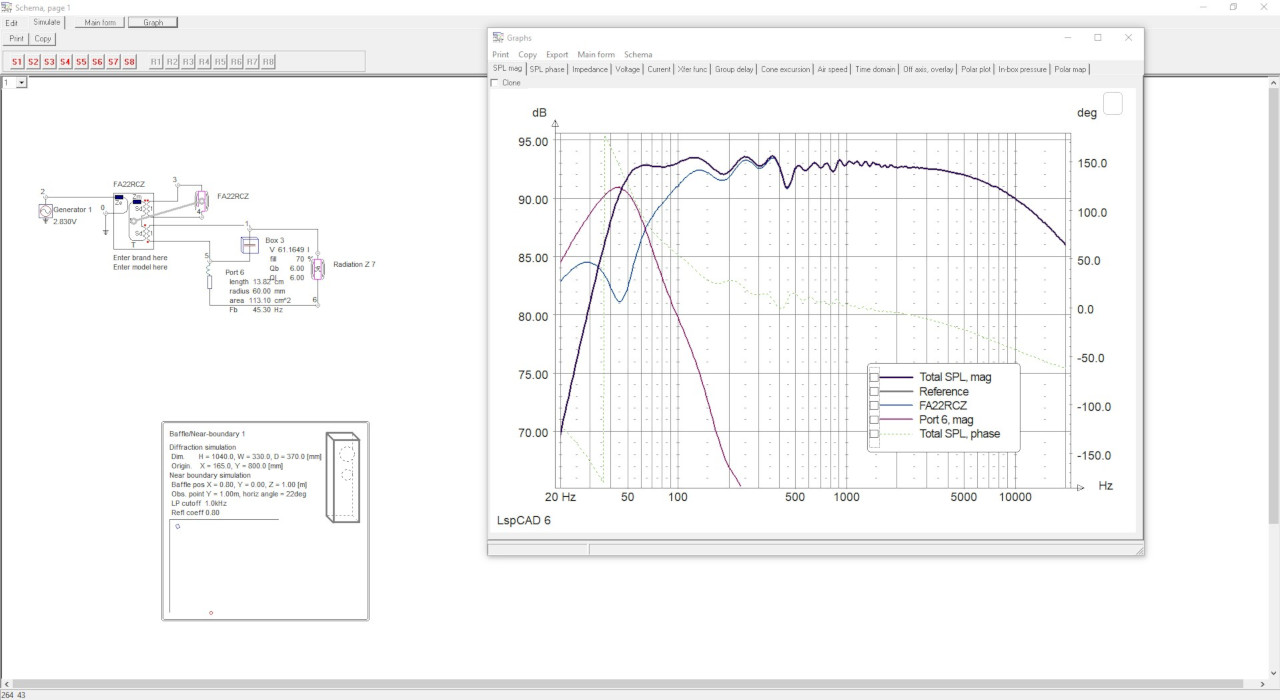The width and height of the screenshot is (1280, 700).
Task: Select the Box 3 enclosure component
Action: (x=249, y=246)
